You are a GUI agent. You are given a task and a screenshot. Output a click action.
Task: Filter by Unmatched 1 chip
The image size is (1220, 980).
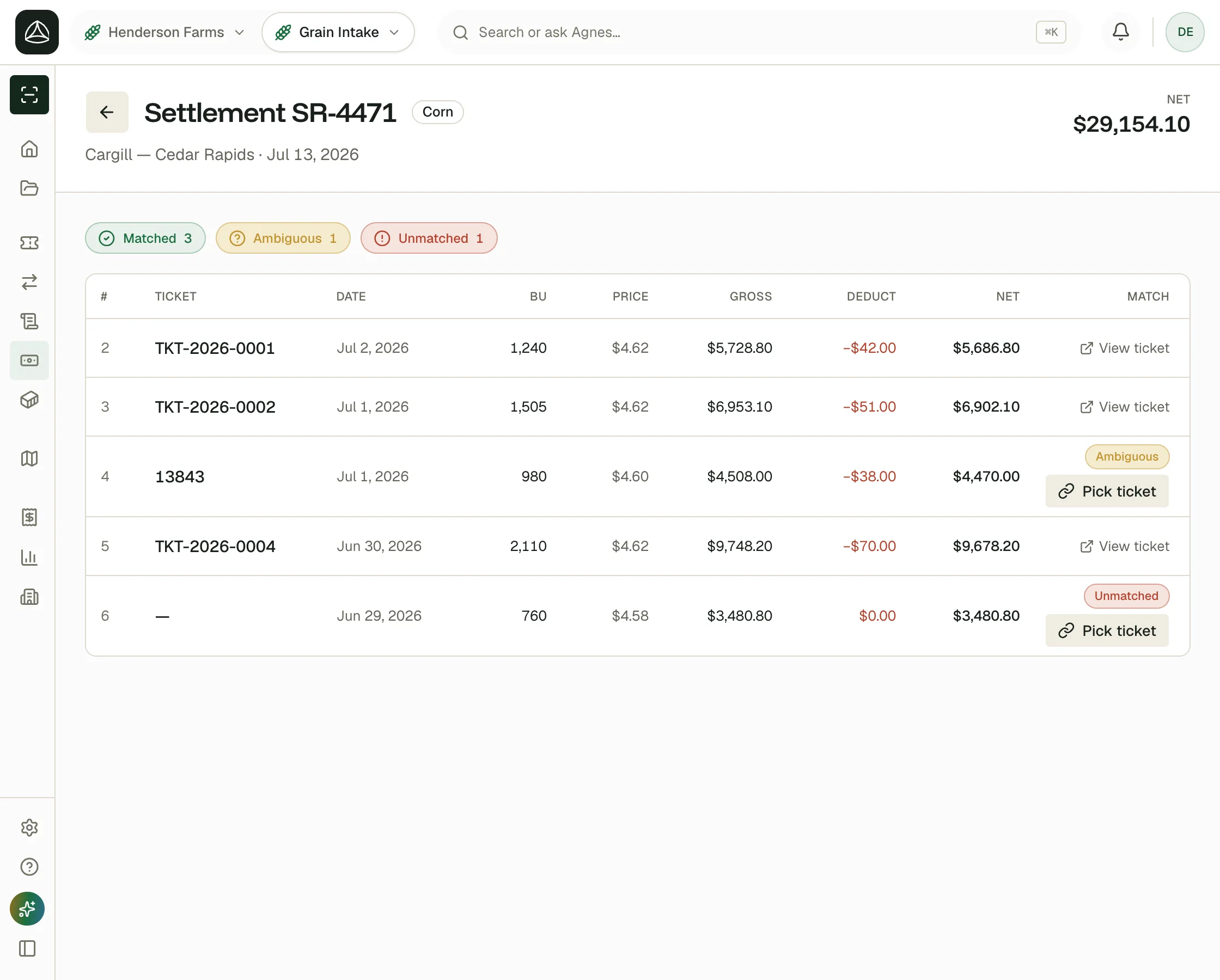click(429, 238)
